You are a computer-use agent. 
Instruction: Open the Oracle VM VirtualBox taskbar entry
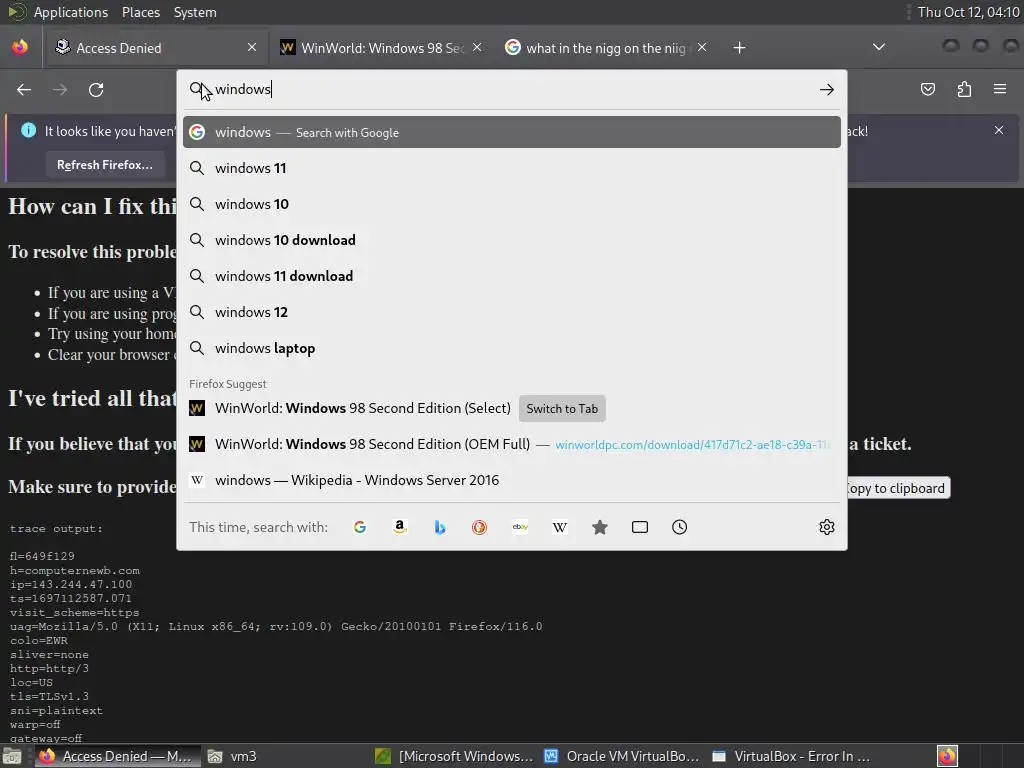[622, 756]
